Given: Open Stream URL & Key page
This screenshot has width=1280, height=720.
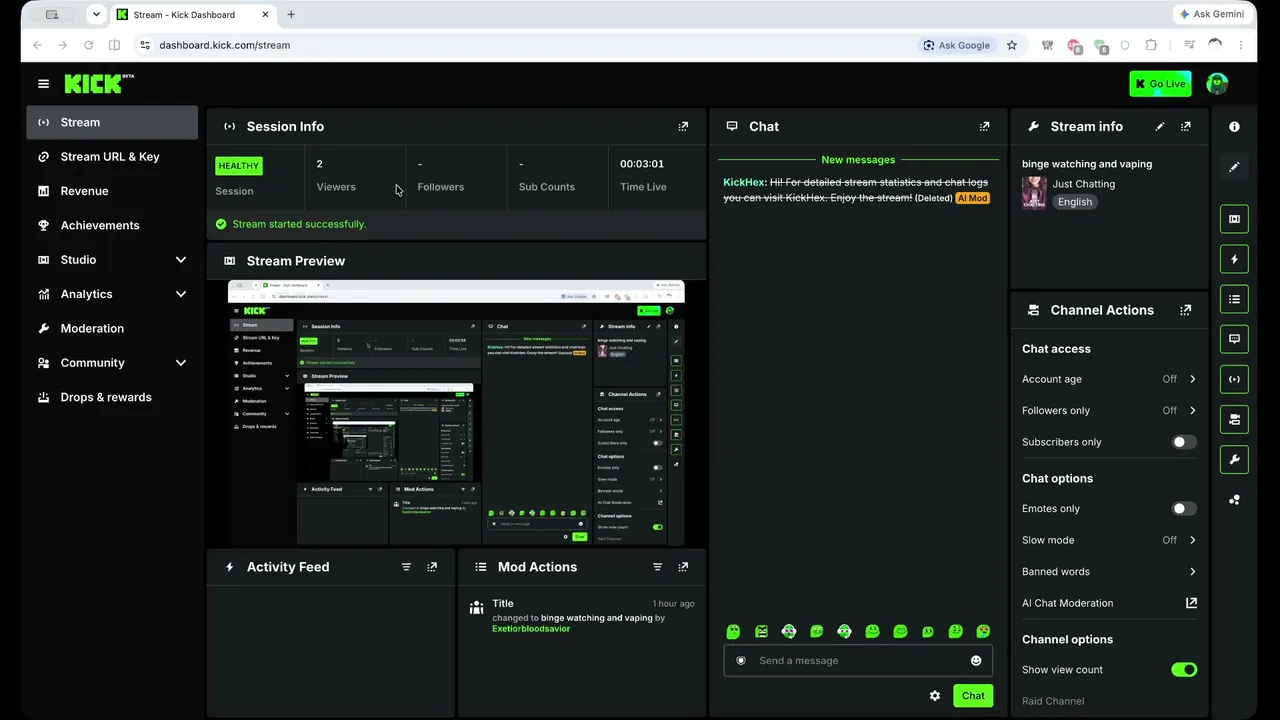Looking at the screenshot, I should click(112, 157).
